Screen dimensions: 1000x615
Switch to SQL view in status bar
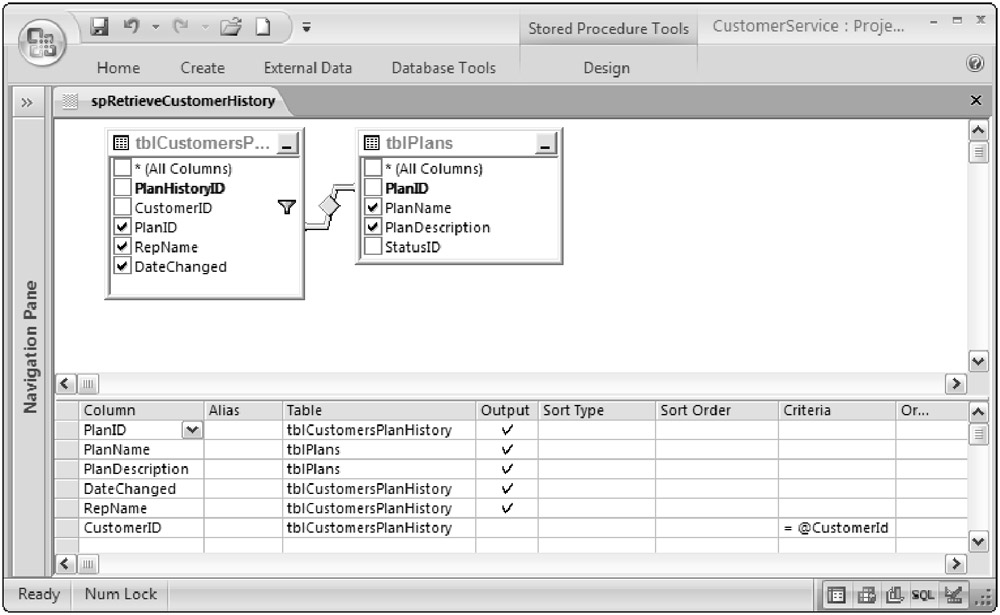tap(923, 595)
